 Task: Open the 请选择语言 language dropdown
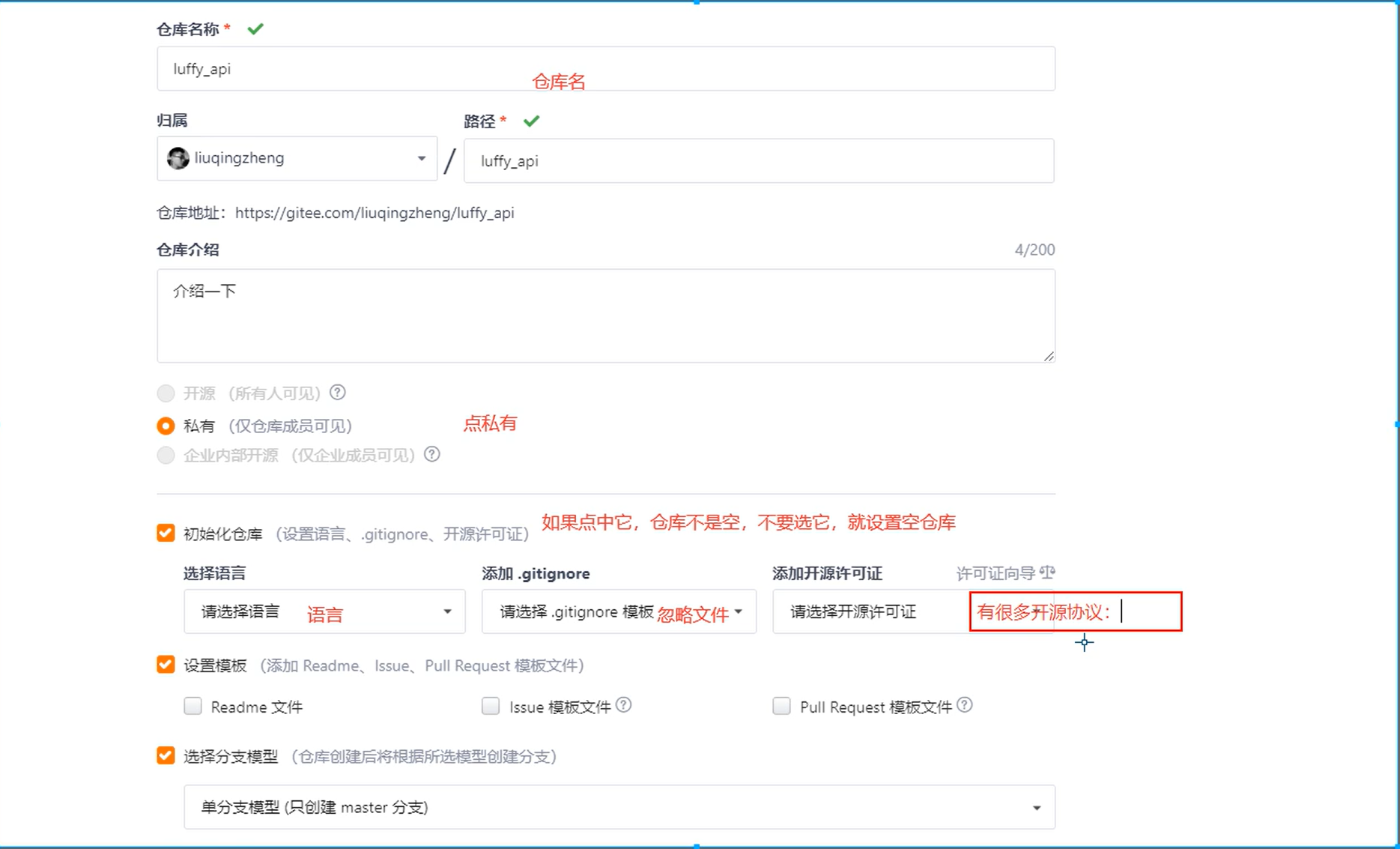coord(324,611)
